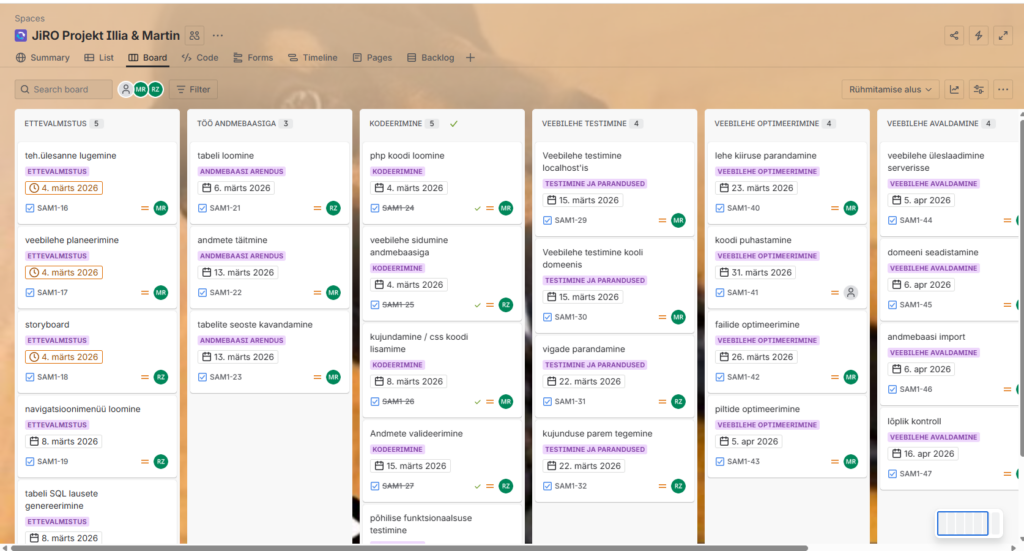
Task: Add a new view with the plus icon
Action: click(x=470, y=58)
